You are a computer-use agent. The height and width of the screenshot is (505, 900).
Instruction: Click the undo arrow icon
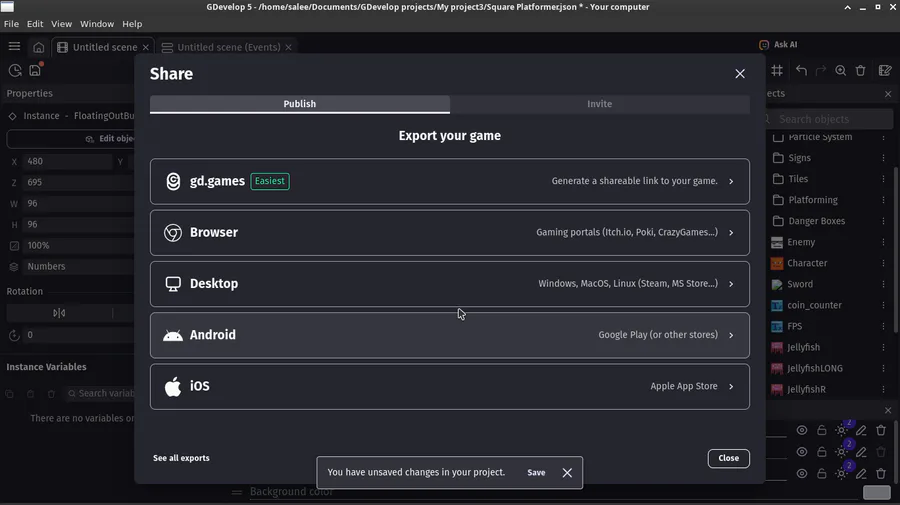[801, 71]
